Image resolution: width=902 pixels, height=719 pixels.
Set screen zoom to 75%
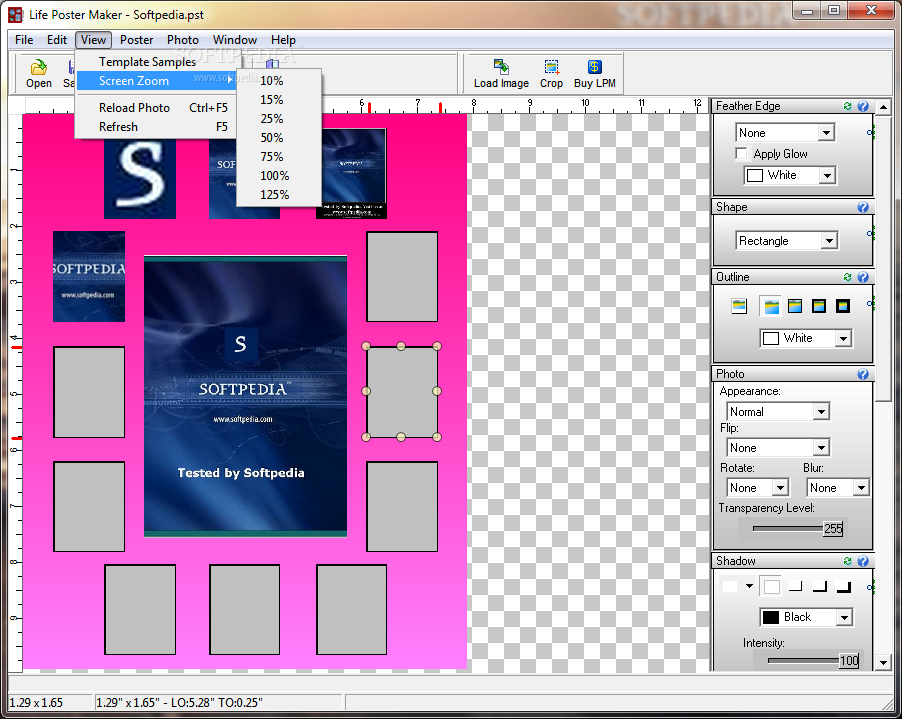(x=278, y=156)
